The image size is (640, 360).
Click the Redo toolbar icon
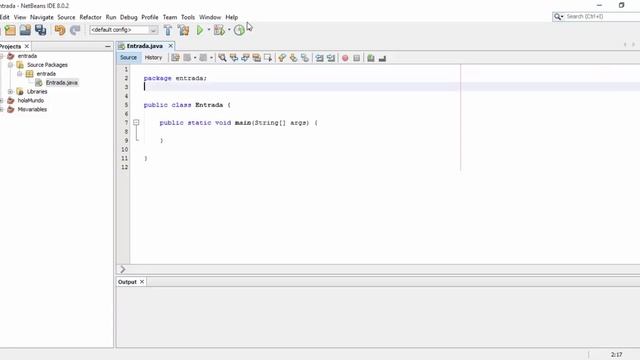point(75,30)
